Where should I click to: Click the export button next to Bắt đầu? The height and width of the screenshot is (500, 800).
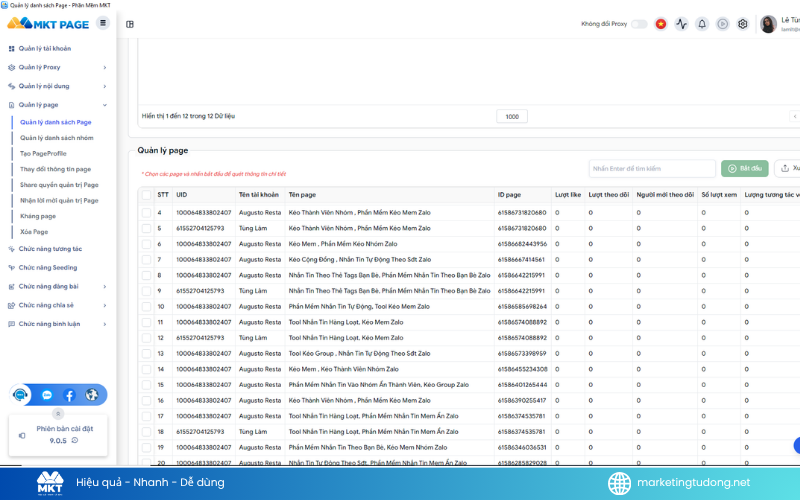click(787, 168)
